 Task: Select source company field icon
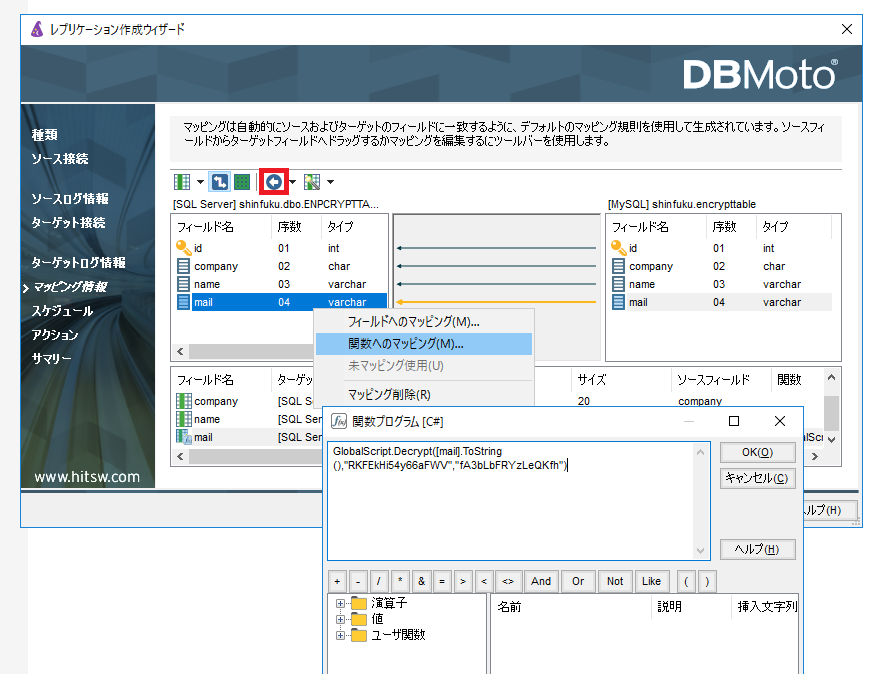[x=183, y=266]
